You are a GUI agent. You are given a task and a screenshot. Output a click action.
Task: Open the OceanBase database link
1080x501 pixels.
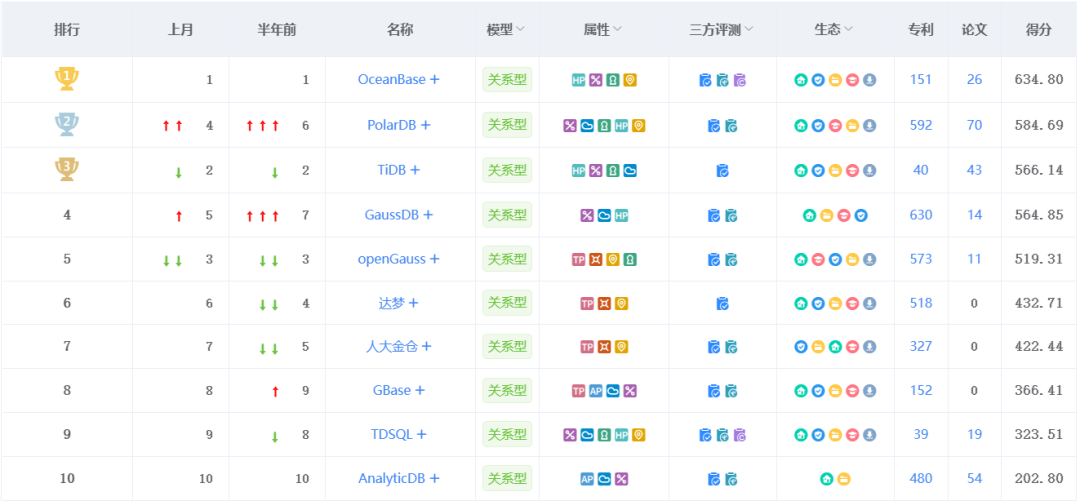[392, 79]
